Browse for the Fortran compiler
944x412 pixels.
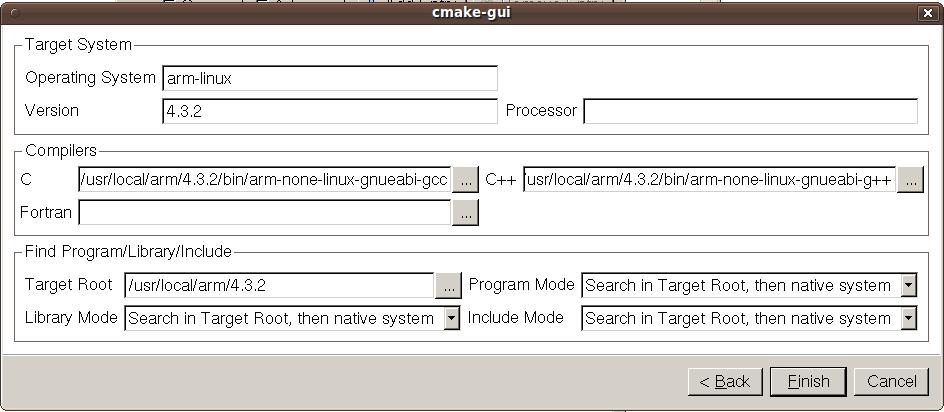point(465,213)
